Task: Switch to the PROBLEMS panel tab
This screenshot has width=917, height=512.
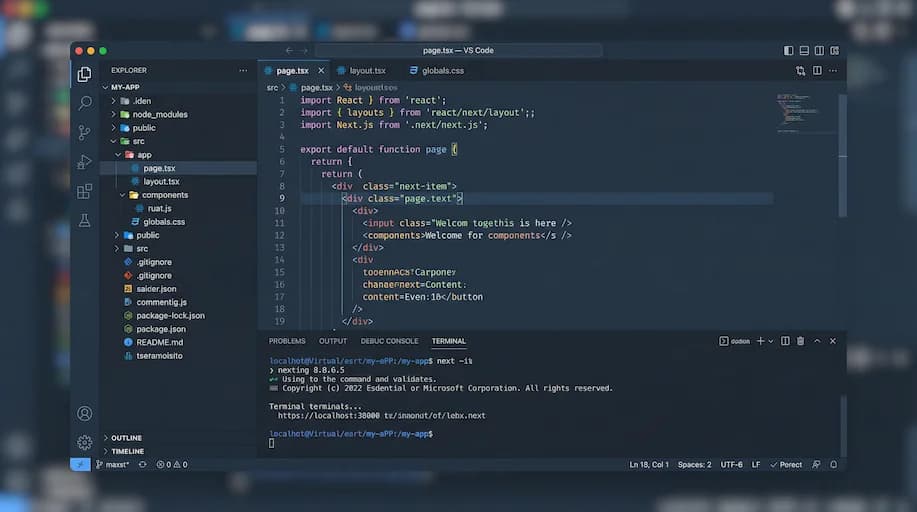Action: click(287, 341)
